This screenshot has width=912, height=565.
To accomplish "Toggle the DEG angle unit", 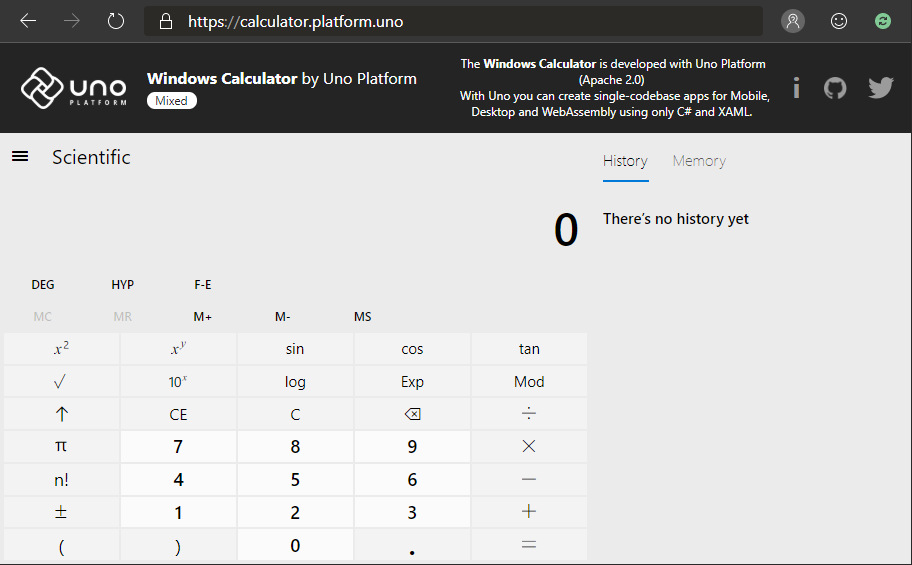I will click(43, 285).
